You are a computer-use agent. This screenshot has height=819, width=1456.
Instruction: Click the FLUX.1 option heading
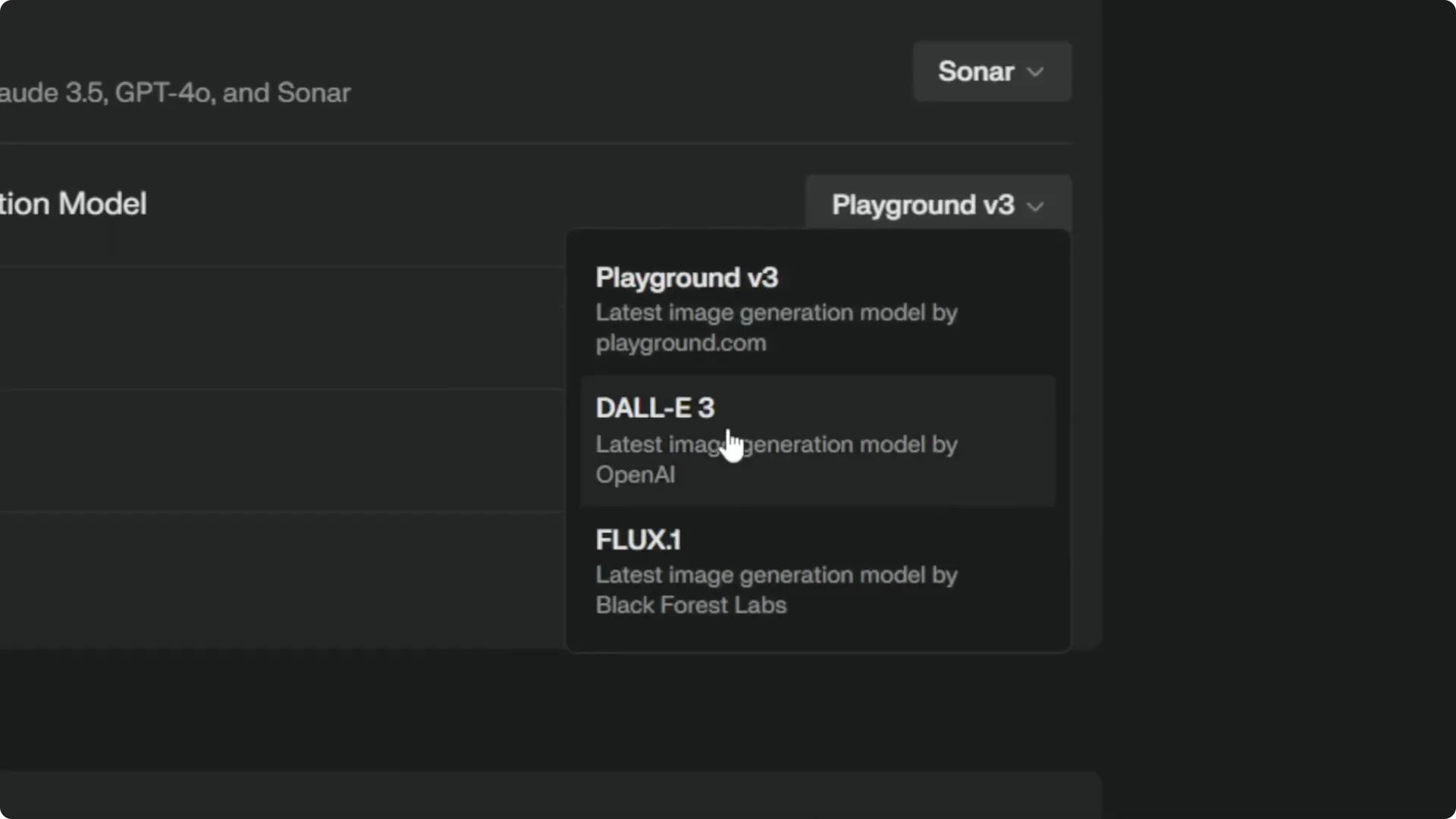point(638,539)
